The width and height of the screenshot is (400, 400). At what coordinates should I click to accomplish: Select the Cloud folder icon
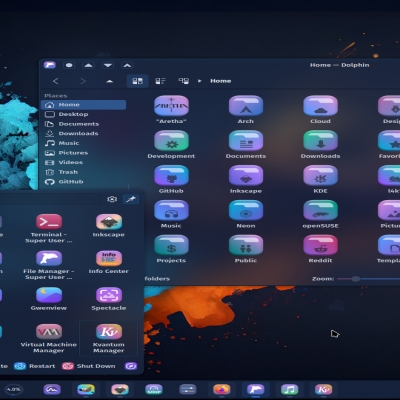320,106
